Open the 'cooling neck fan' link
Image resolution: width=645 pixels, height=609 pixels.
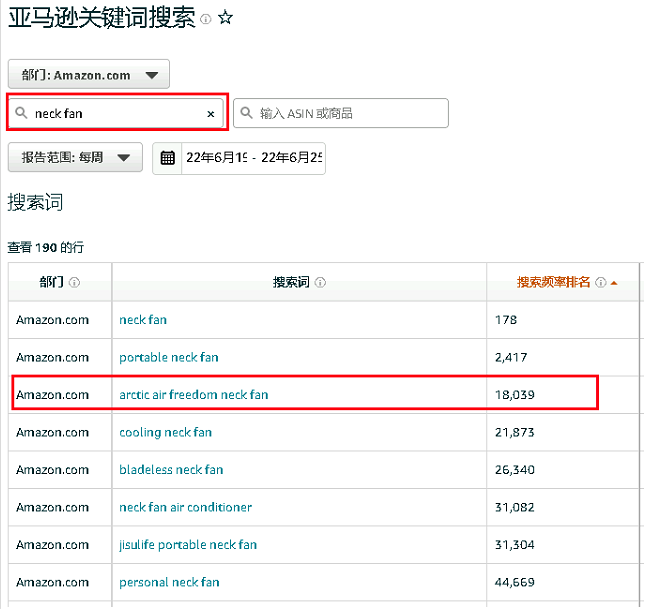(x=165, y=432)
